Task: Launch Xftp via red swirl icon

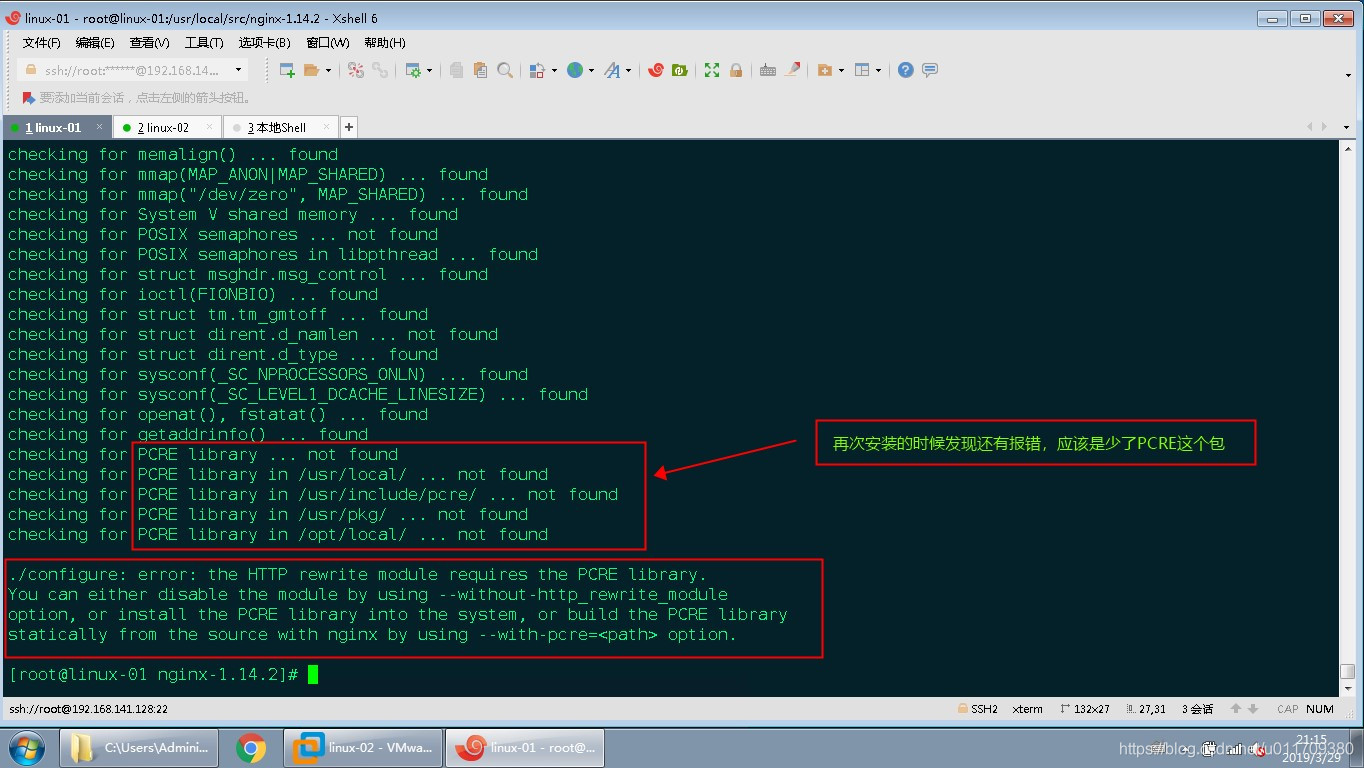Action: [656, 70]
